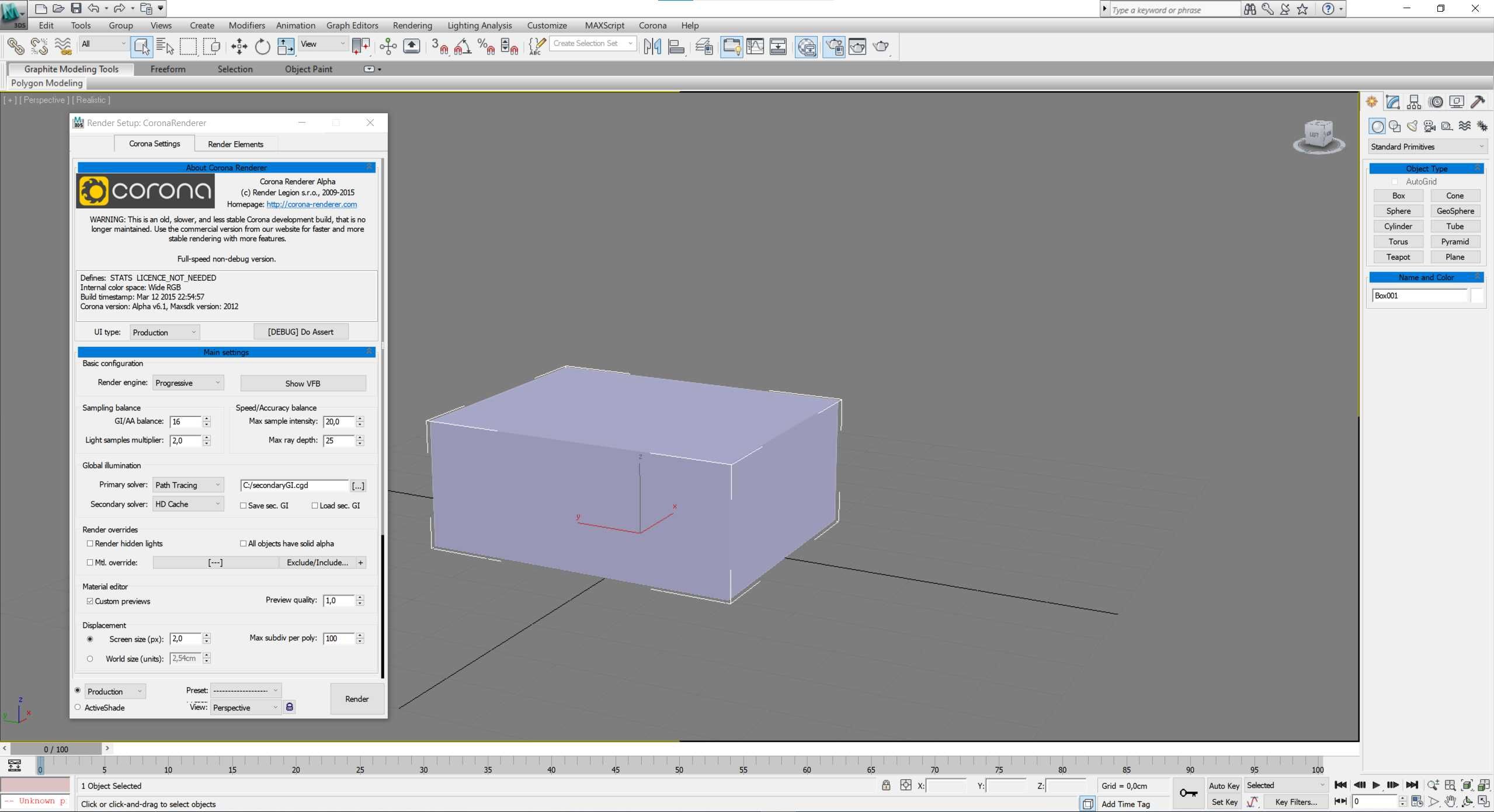The image size is (1494, 812).
Task: Open the Standard Primitives dropdown
Action: pos(1427,147)
